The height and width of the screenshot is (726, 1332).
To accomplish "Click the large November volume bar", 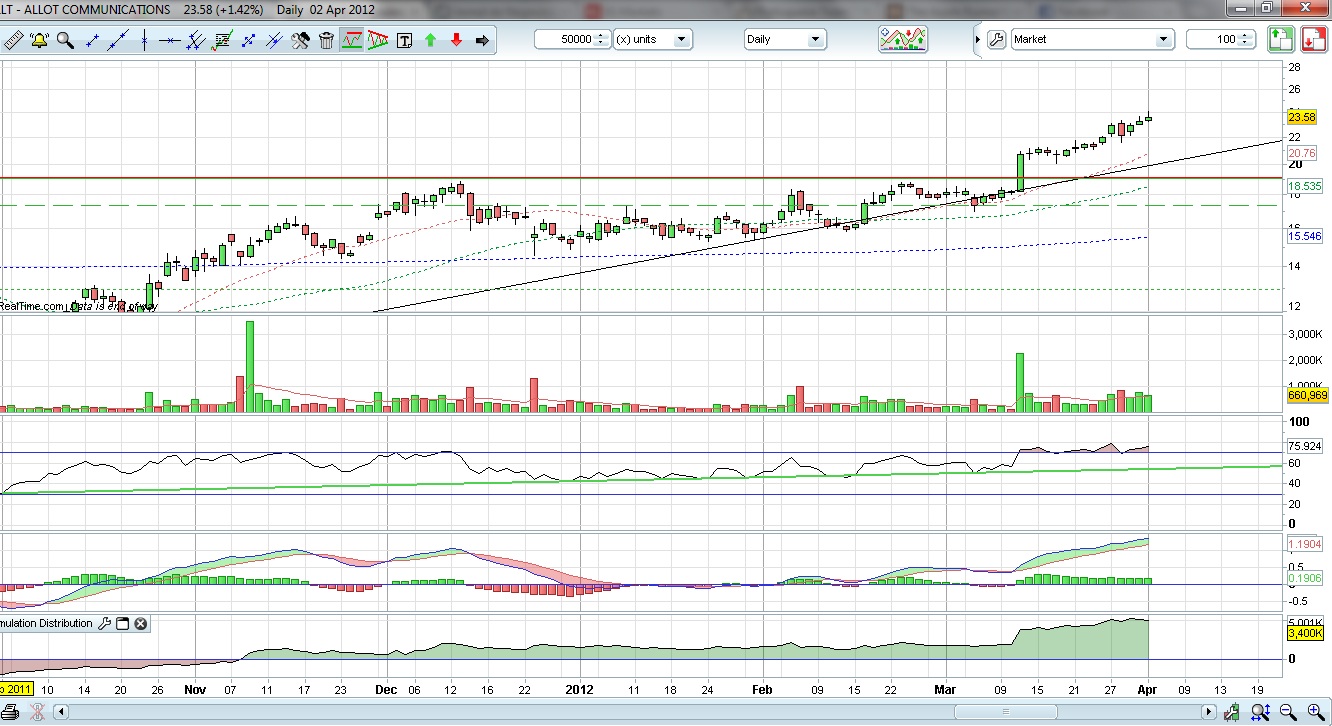I will pos(250,366).
